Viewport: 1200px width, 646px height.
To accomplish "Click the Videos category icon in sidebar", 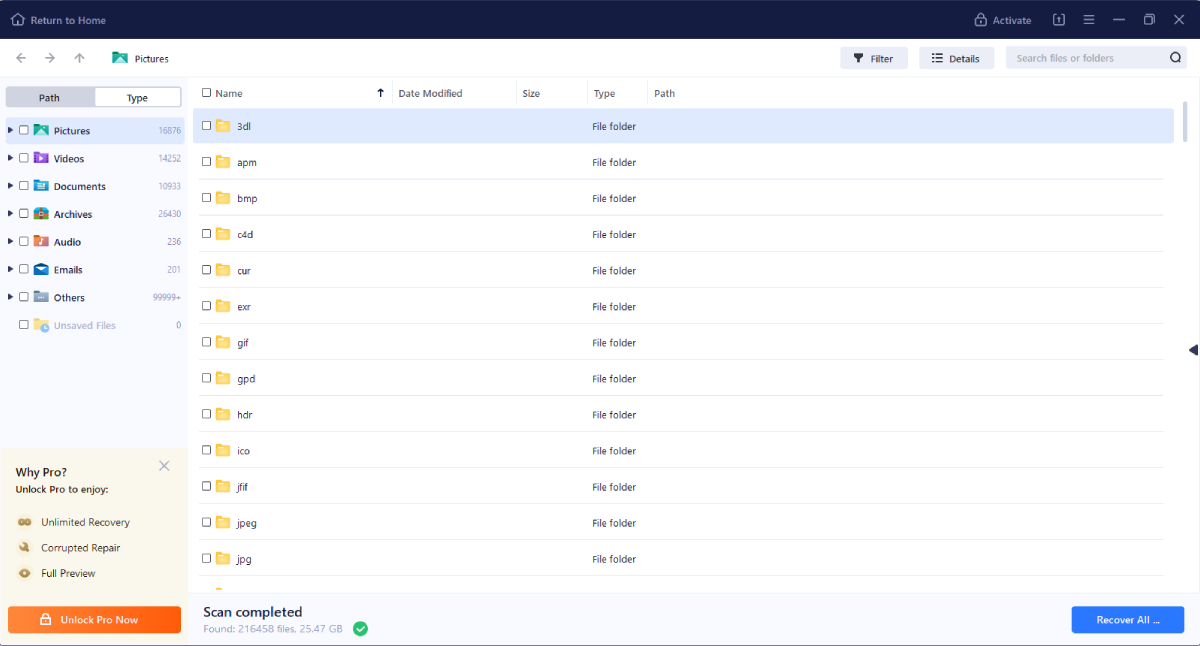I will click(x=41, y=158).
